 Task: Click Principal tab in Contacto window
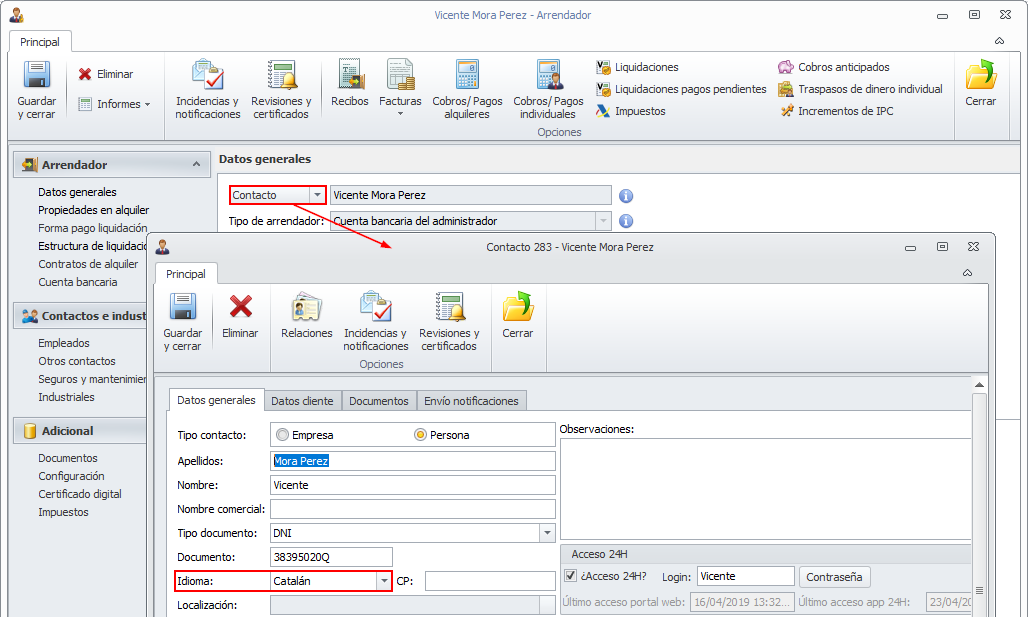[186, 274]
